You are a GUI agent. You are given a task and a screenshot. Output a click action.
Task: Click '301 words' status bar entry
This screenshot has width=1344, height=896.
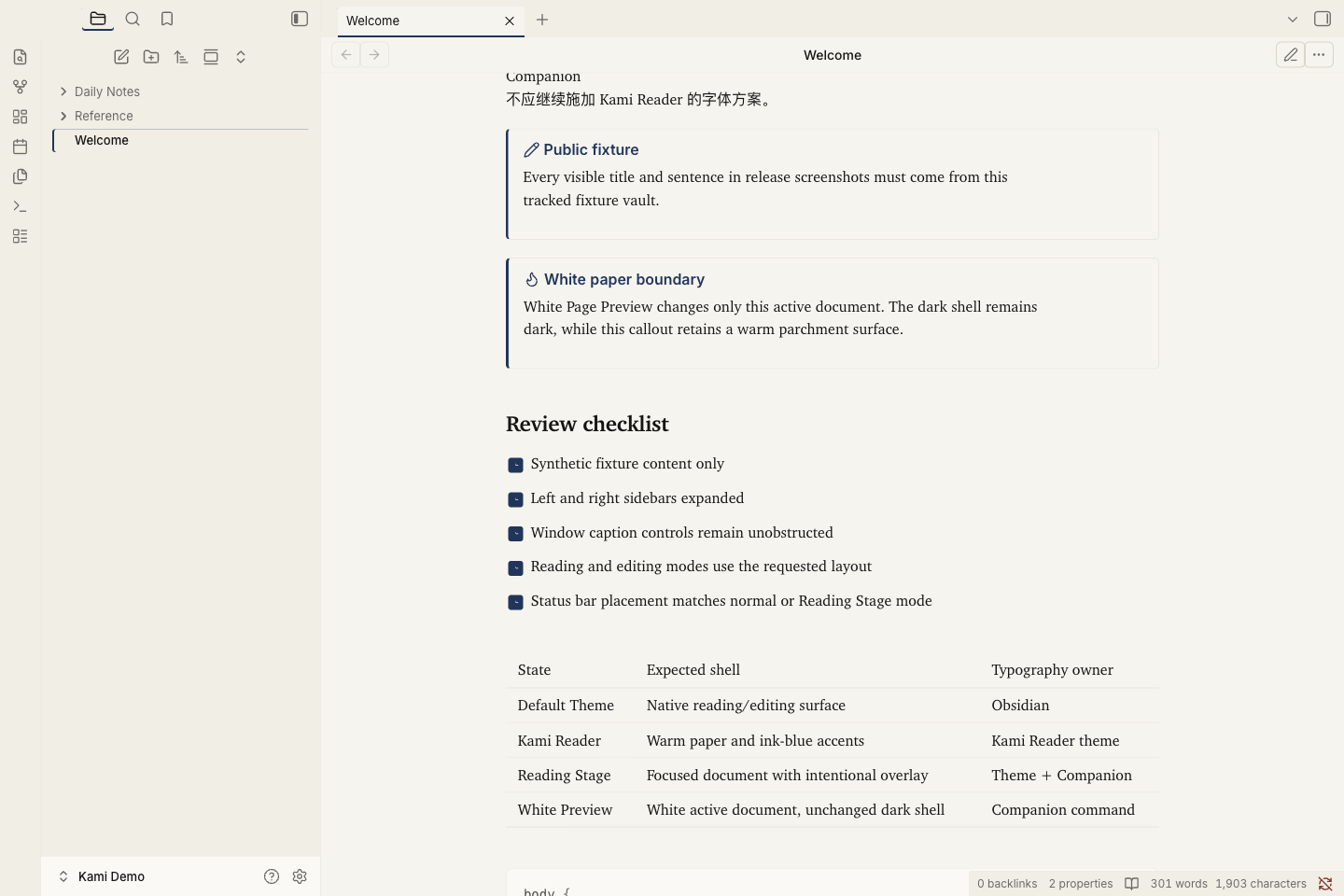[x=1179, y=884]
